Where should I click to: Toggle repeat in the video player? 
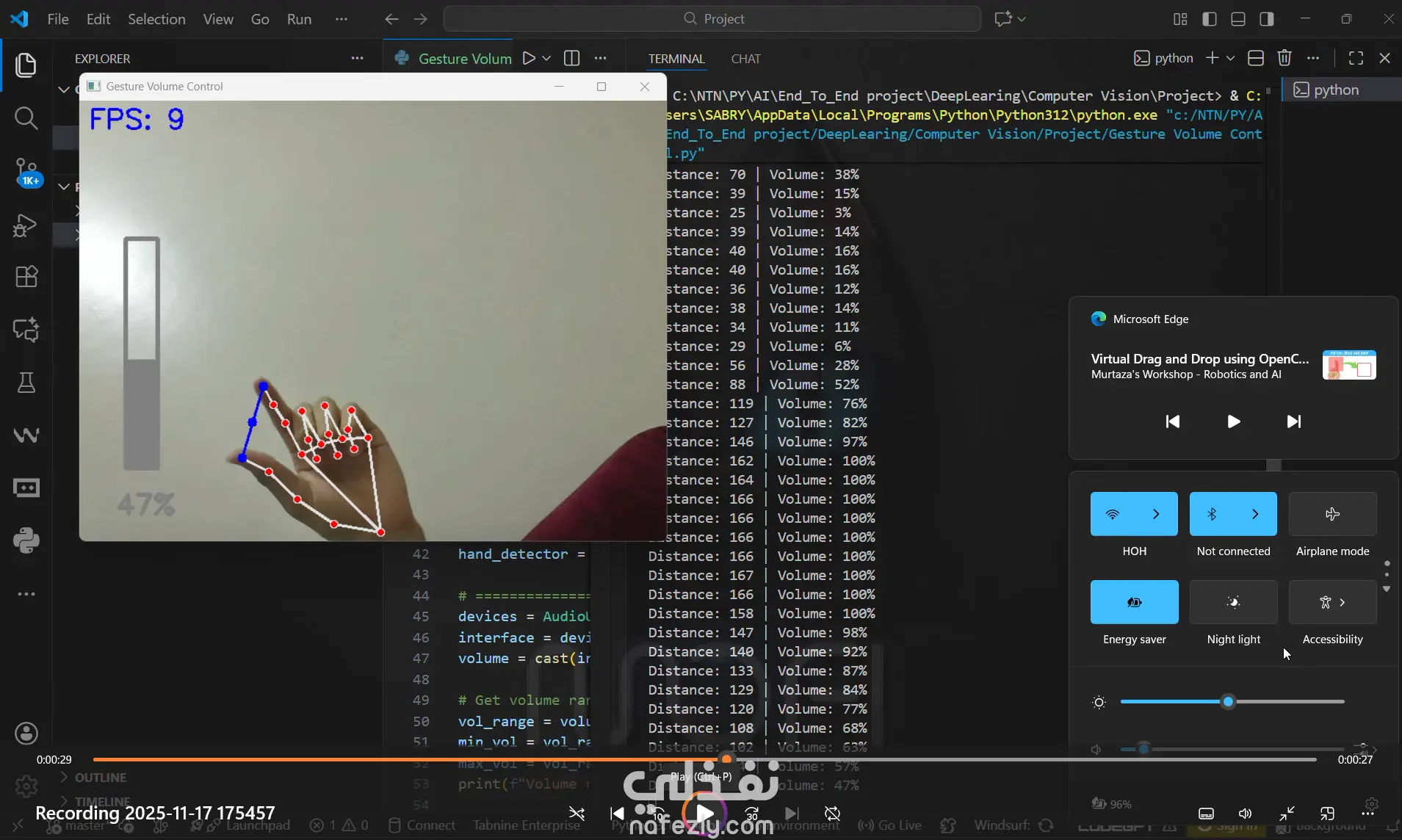pos(832,814)
